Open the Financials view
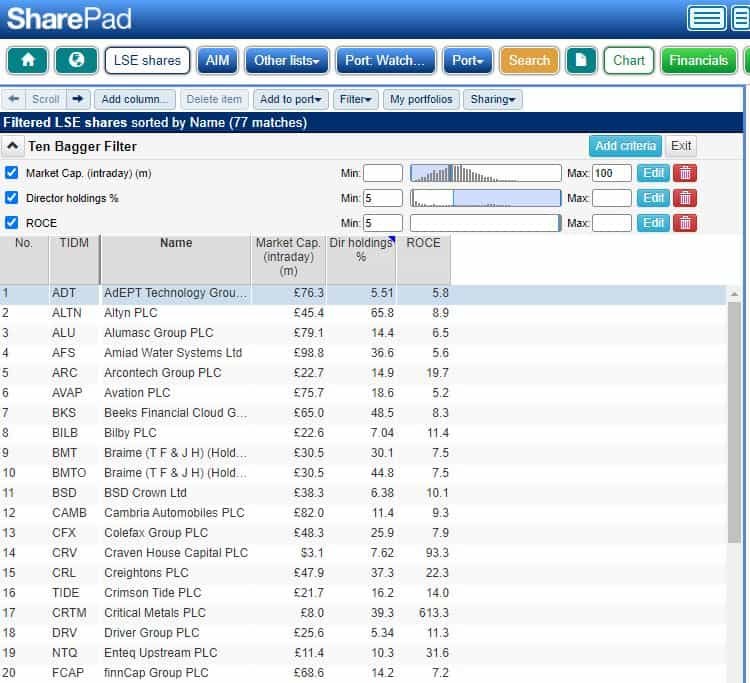Image resolution: width=750 pixels, height=683 pixels. point(698,61)
